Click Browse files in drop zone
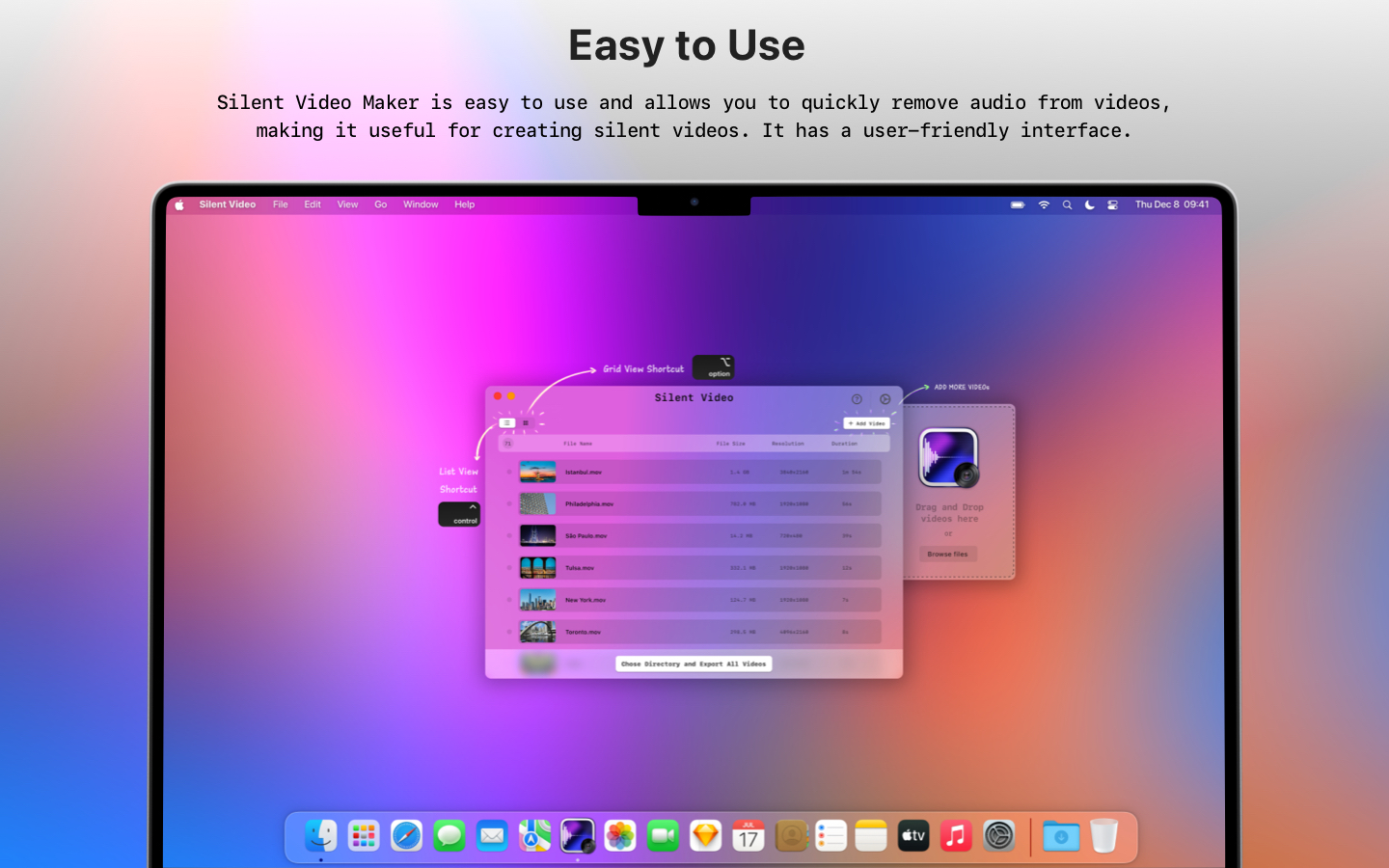This screenshot has width=1389, height=868. click(x=947, y=555)
